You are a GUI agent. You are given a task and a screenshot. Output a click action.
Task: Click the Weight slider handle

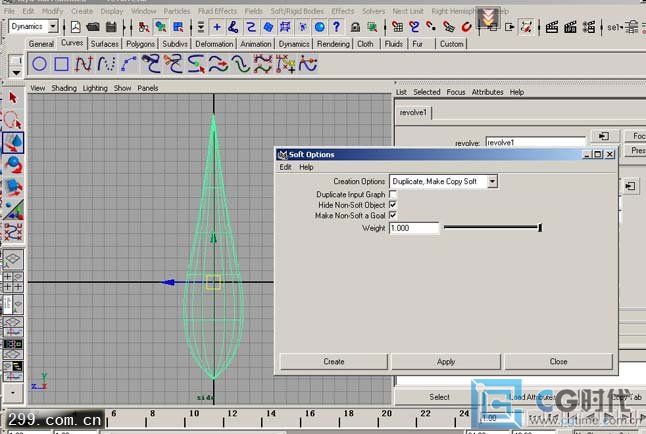click(540, 228)
